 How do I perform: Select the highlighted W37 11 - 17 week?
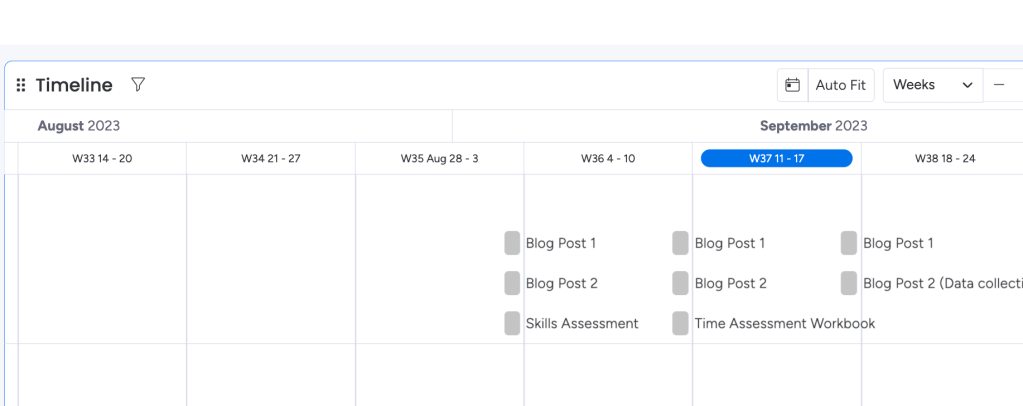click(x=776, y=158)
